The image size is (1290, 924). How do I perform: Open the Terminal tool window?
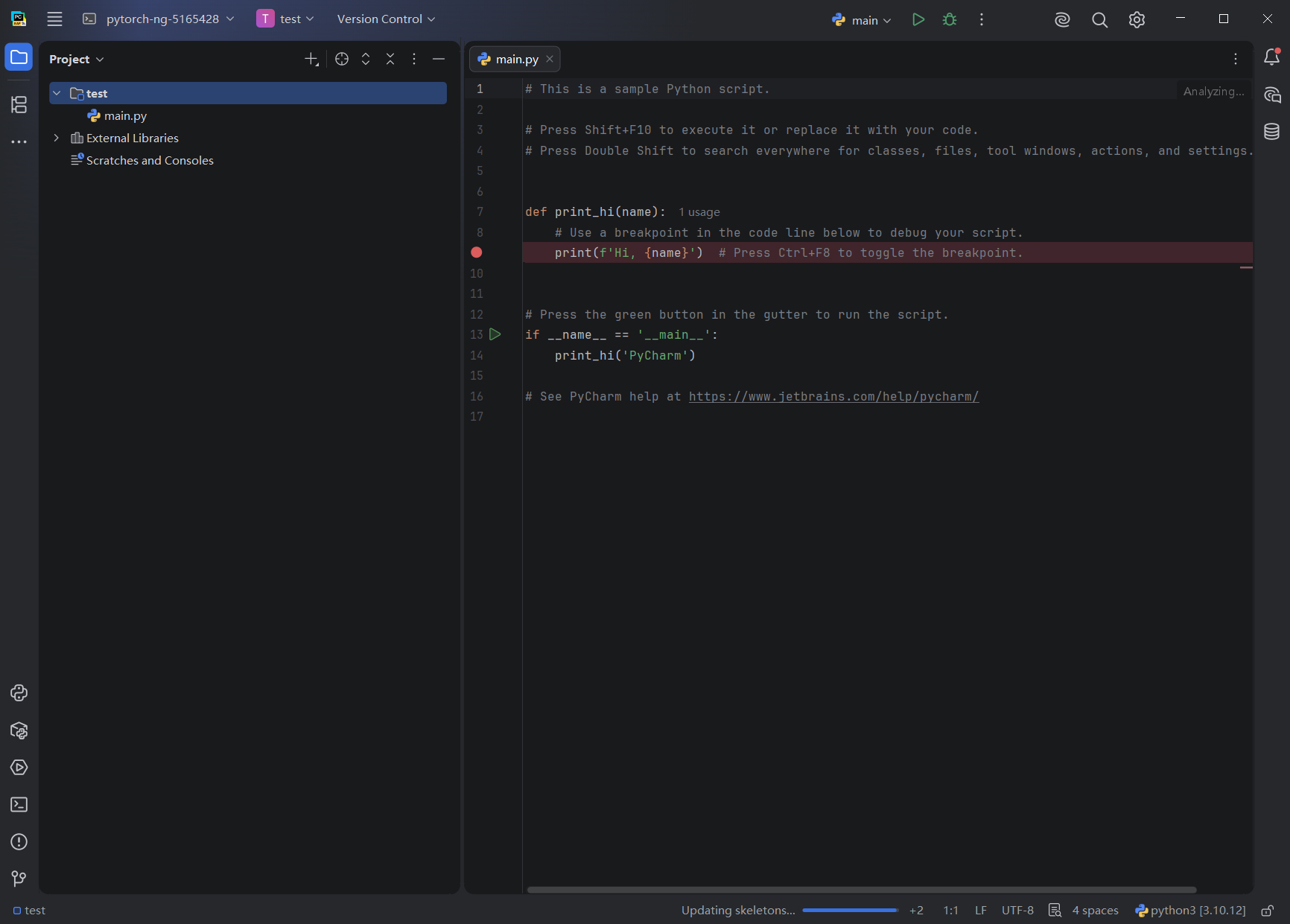point(19,805)
